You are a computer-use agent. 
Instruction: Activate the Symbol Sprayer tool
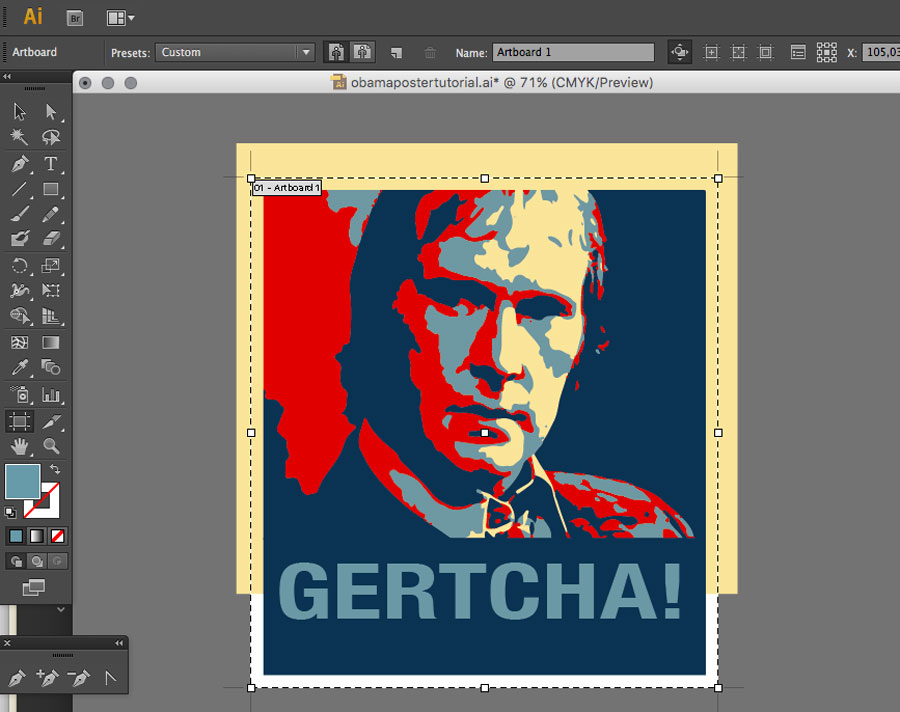coord(20,394)
